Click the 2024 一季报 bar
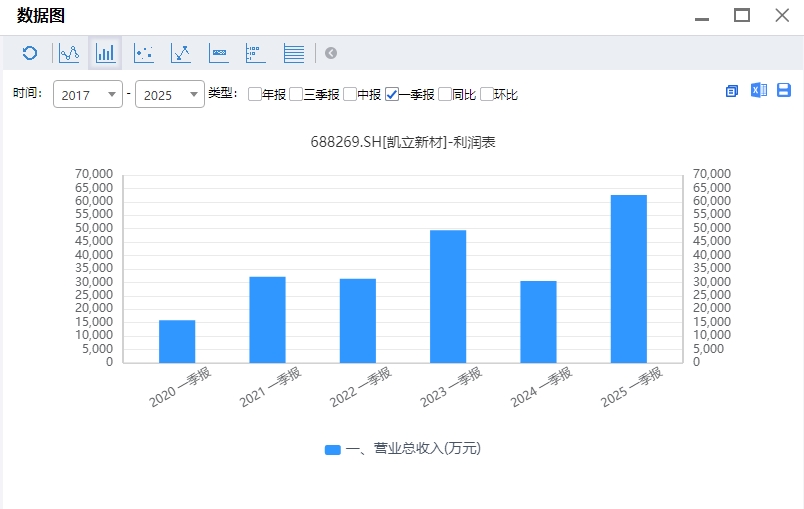 click(538, 322)
